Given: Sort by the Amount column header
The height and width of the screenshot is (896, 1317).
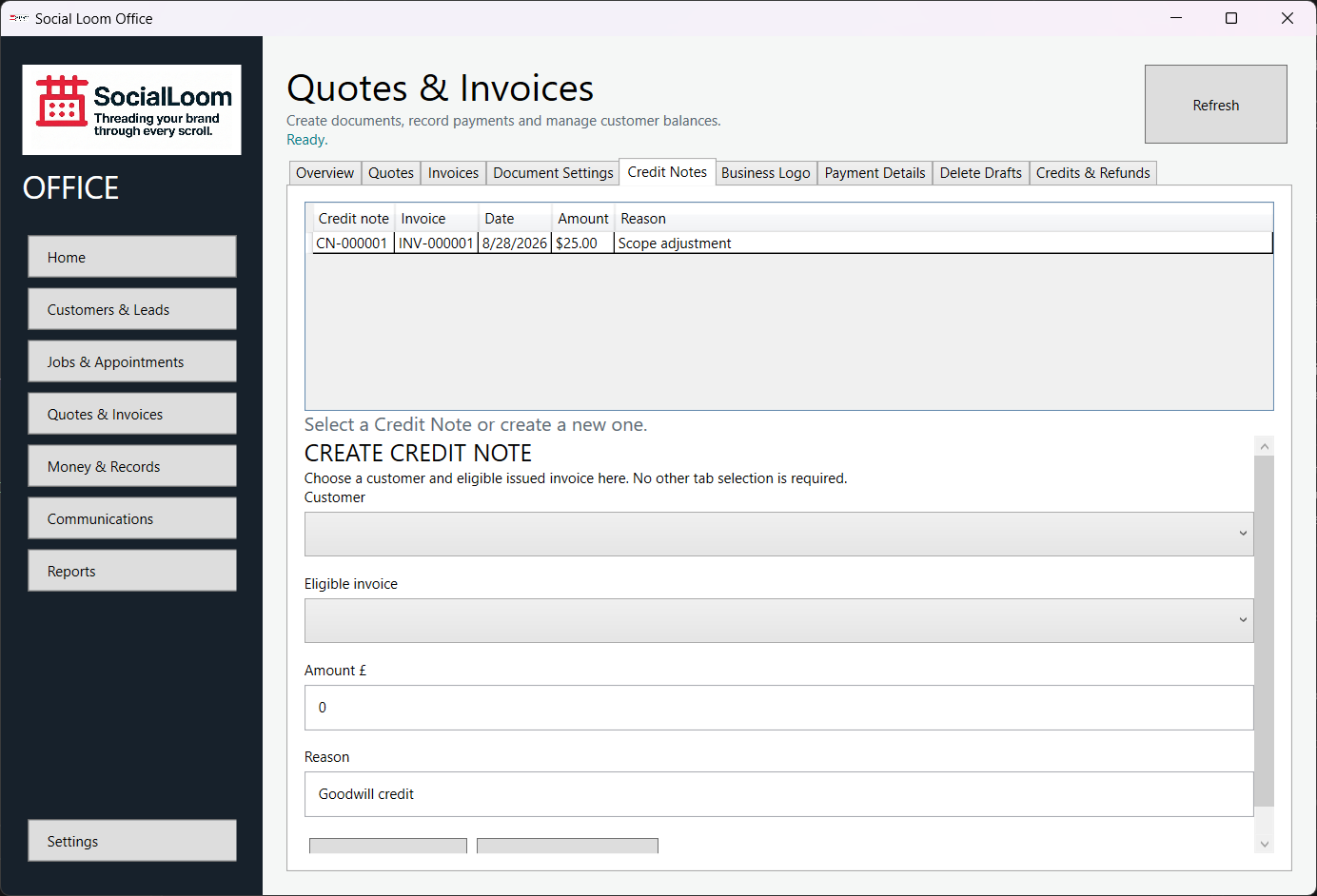Looking at the screenshot, I should coord(583,219).
